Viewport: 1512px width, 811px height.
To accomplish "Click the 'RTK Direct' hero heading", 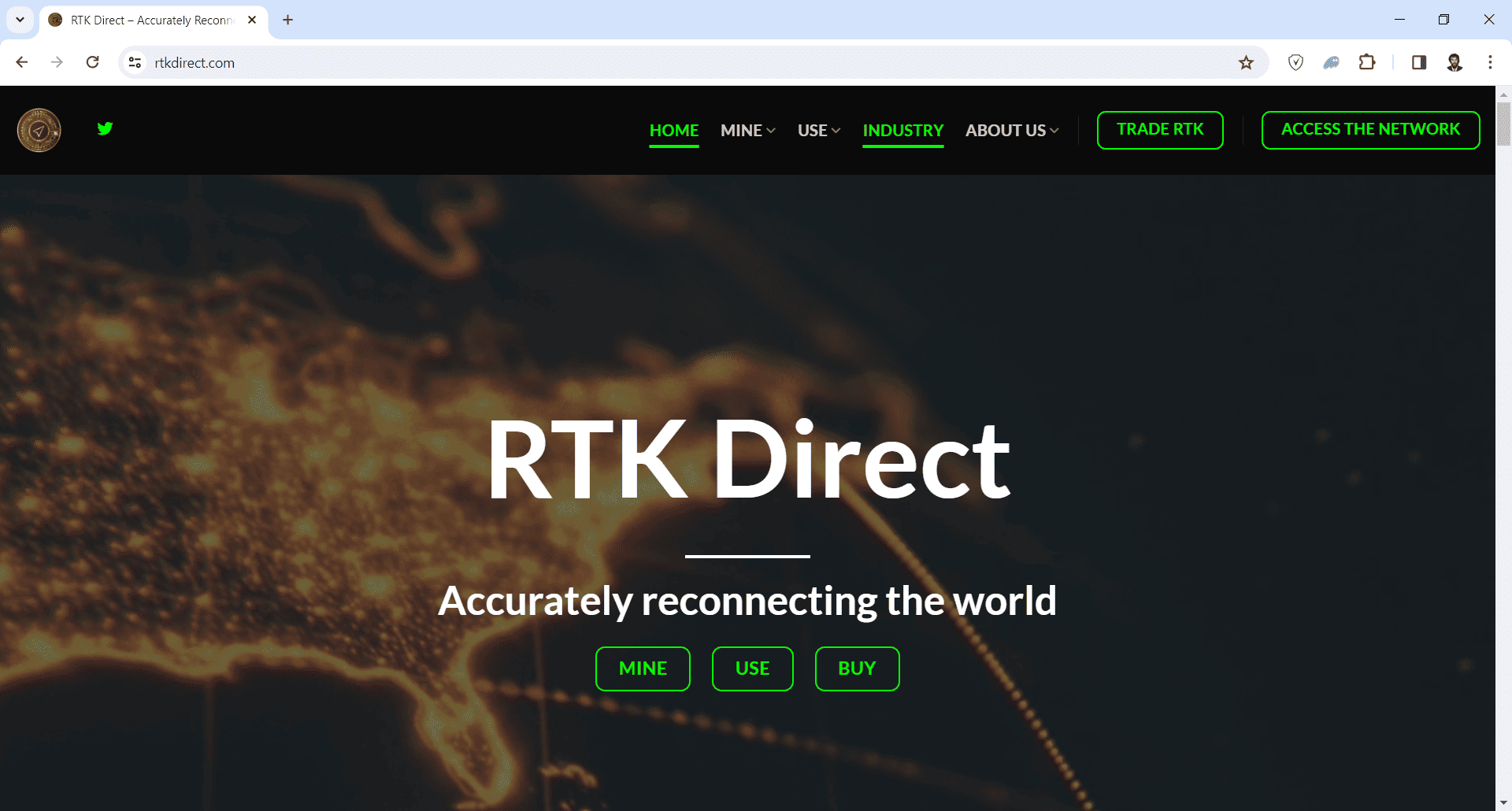I will (x=748, y=460).
